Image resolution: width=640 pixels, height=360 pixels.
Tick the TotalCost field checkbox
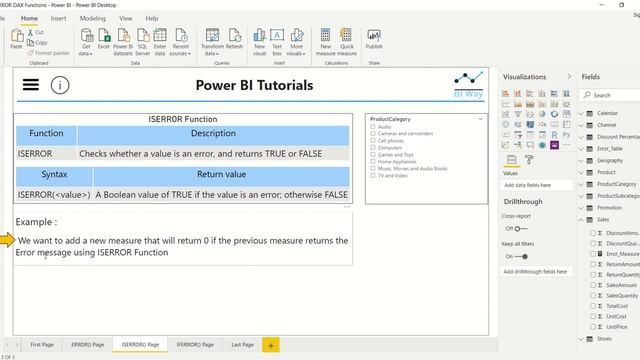click(593, 306)
